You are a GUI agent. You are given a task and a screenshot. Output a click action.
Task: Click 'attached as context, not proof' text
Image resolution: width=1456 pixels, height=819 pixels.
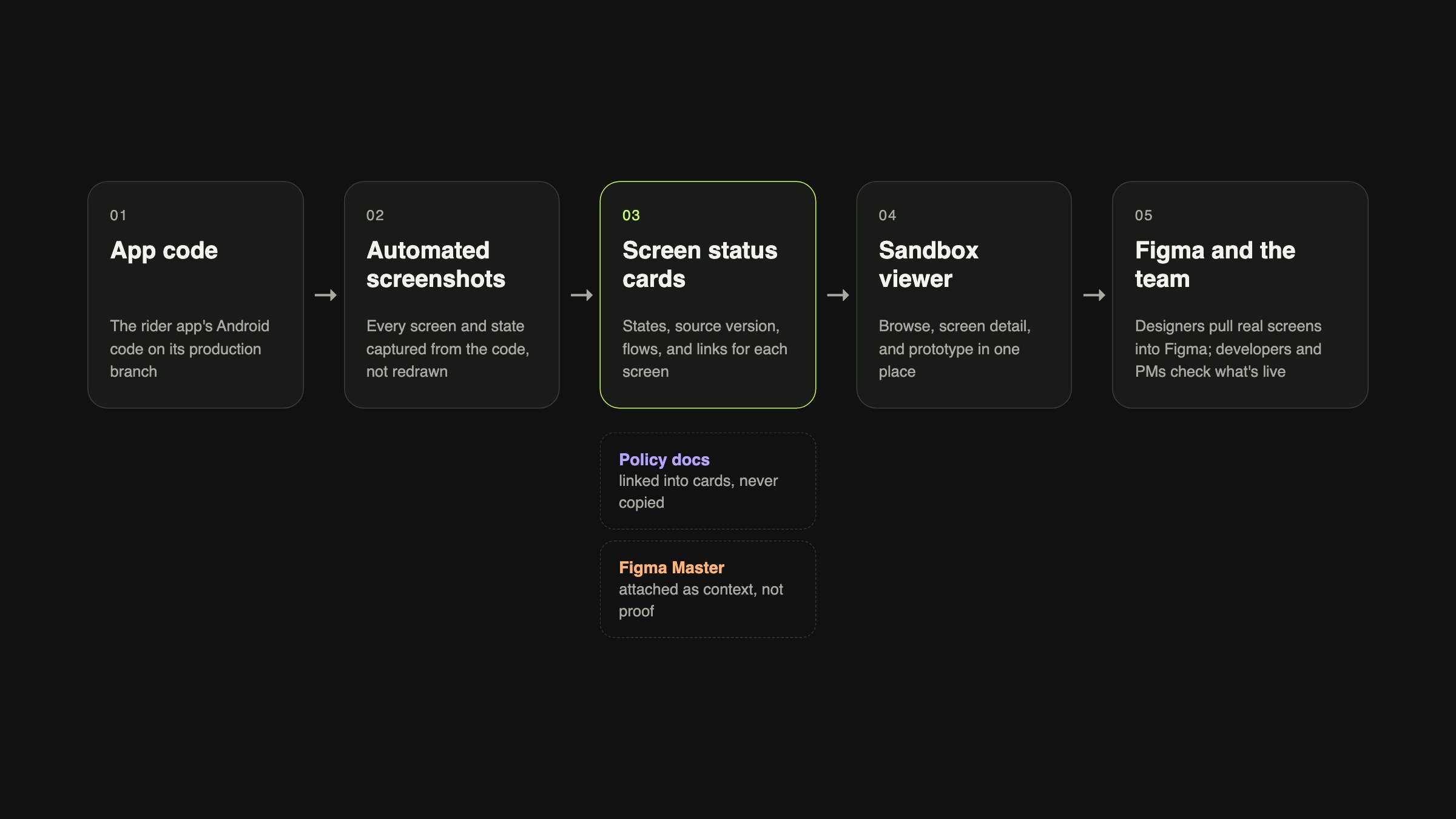pos(701,600)
